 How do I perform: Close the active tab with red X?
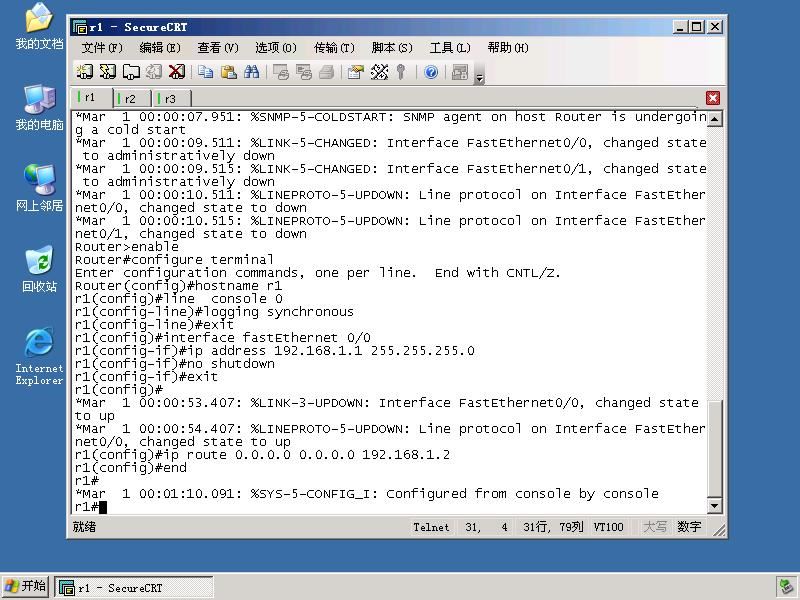point(713,98)
